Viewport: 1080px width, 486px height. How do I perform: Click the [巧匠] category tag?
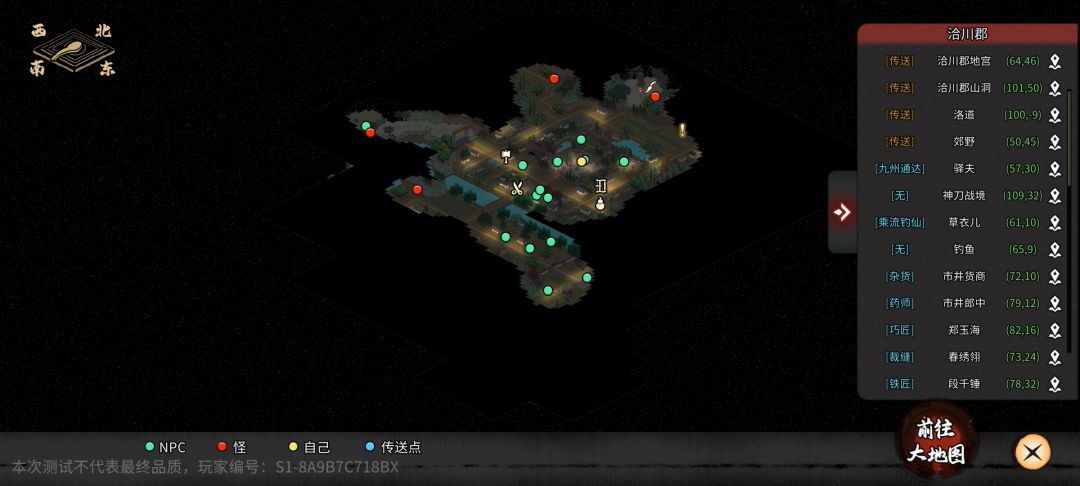pyautogui.click(x=900, y=330)
